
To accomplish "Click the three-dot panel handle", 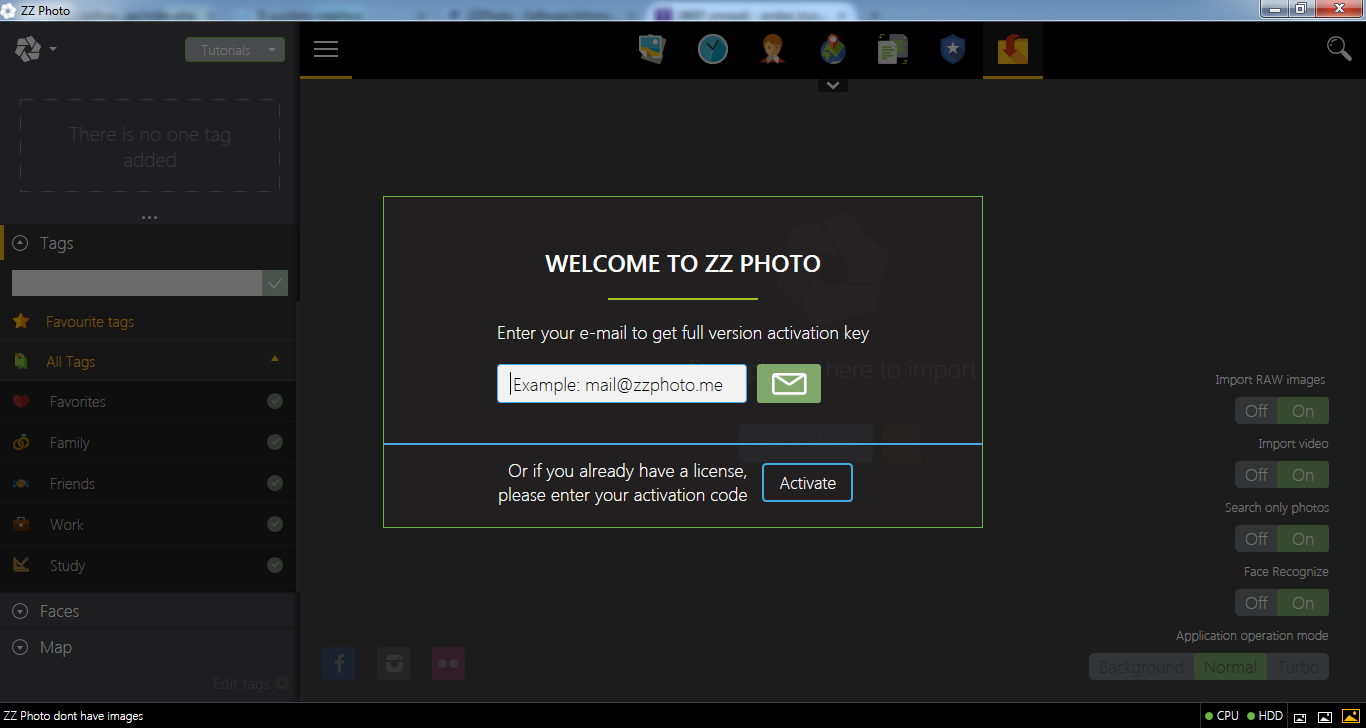I will 150,217.
